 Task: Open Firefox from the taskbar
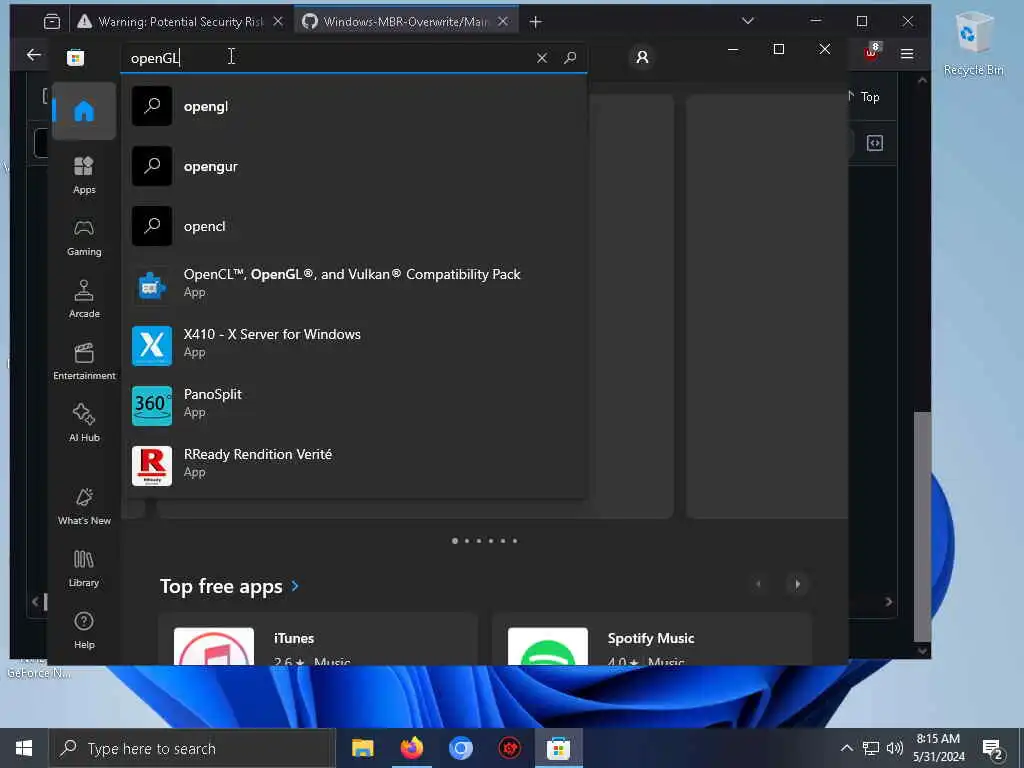(x=411, y=748)
